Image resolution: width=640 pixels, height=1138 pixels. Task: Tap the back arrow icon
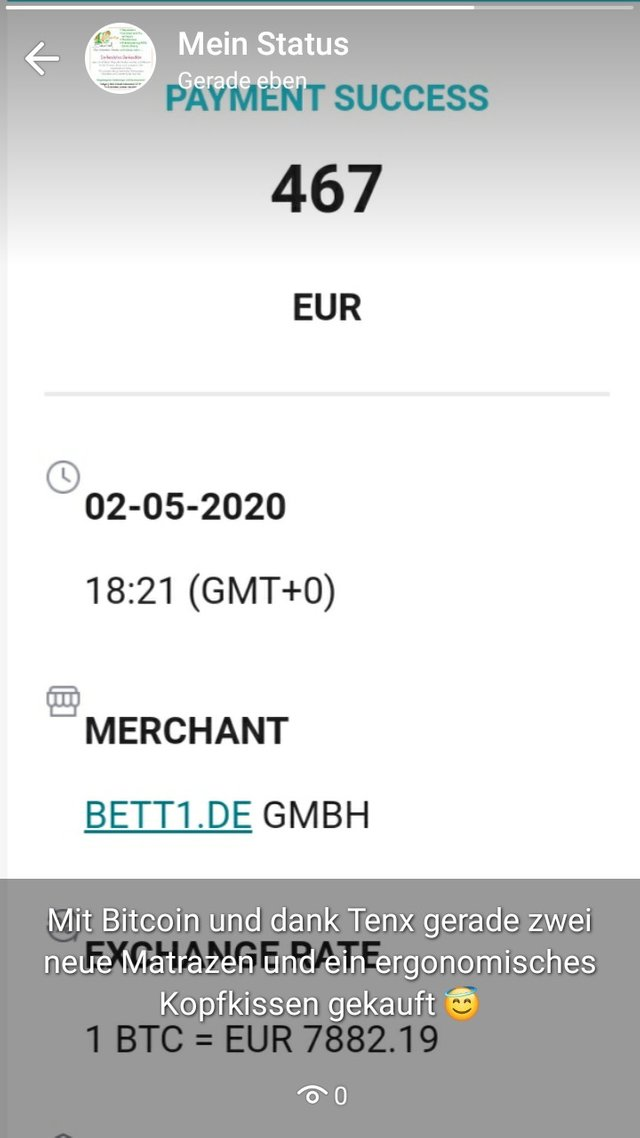[x=42, y=58]
